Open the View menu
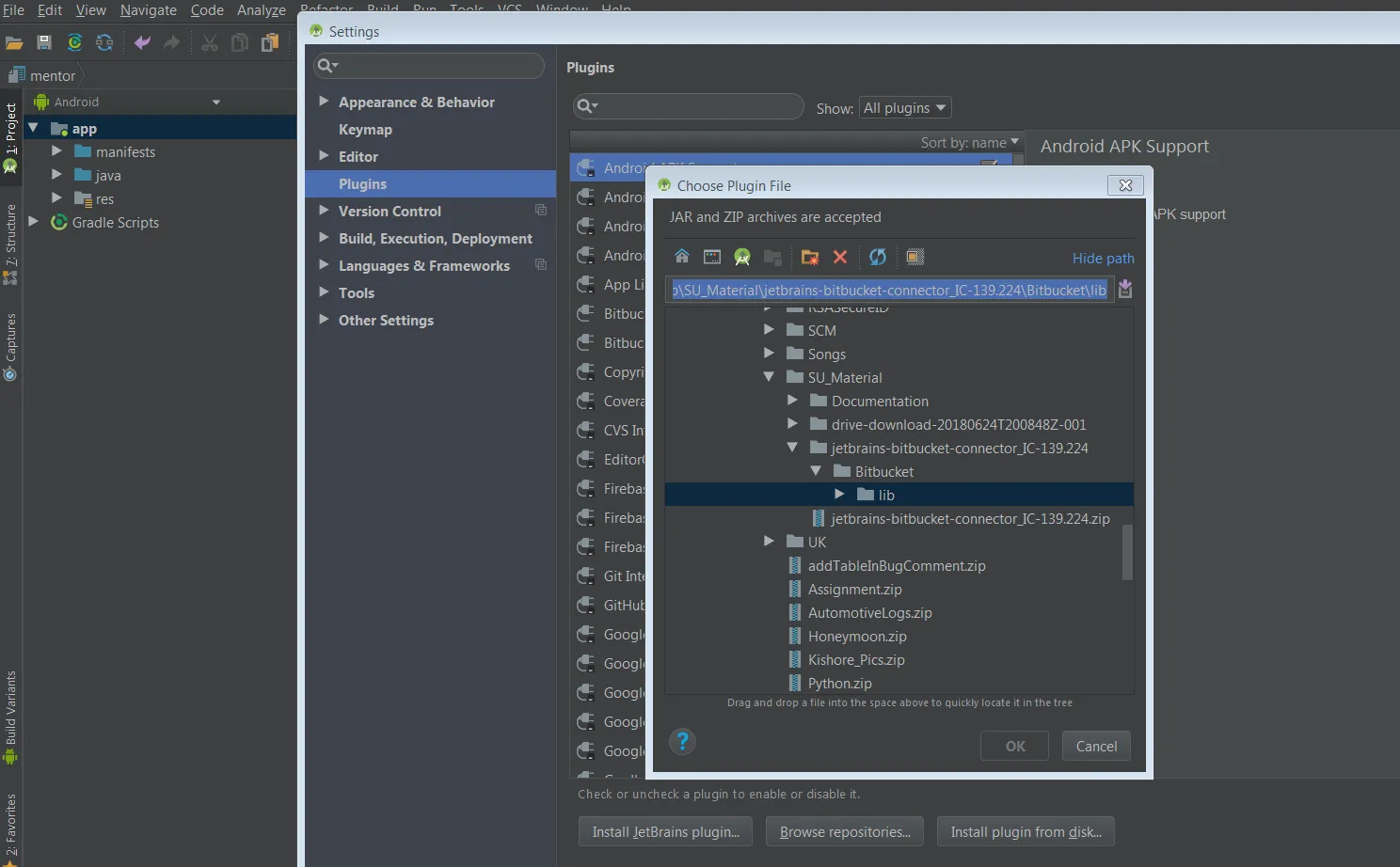 (91, 9)
